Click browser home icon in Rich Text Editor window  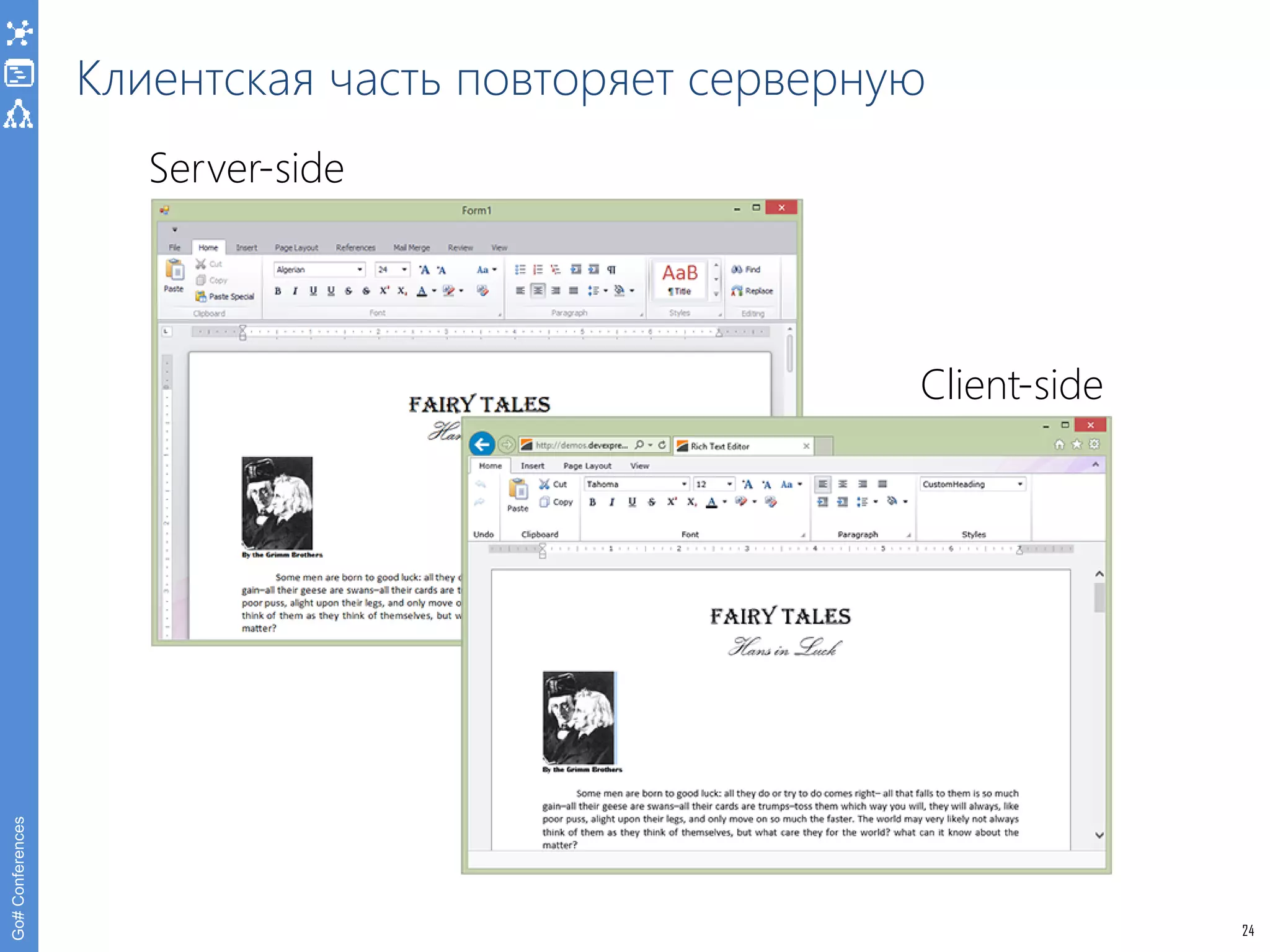coord(1059,444)
